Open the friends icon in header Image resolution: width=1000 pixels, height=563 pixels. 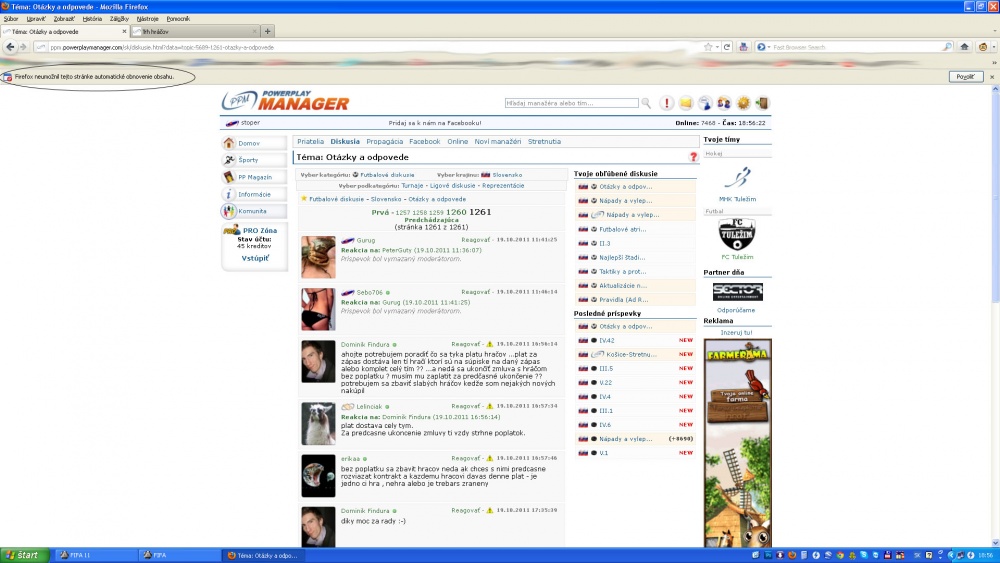(x=724, y=103)
